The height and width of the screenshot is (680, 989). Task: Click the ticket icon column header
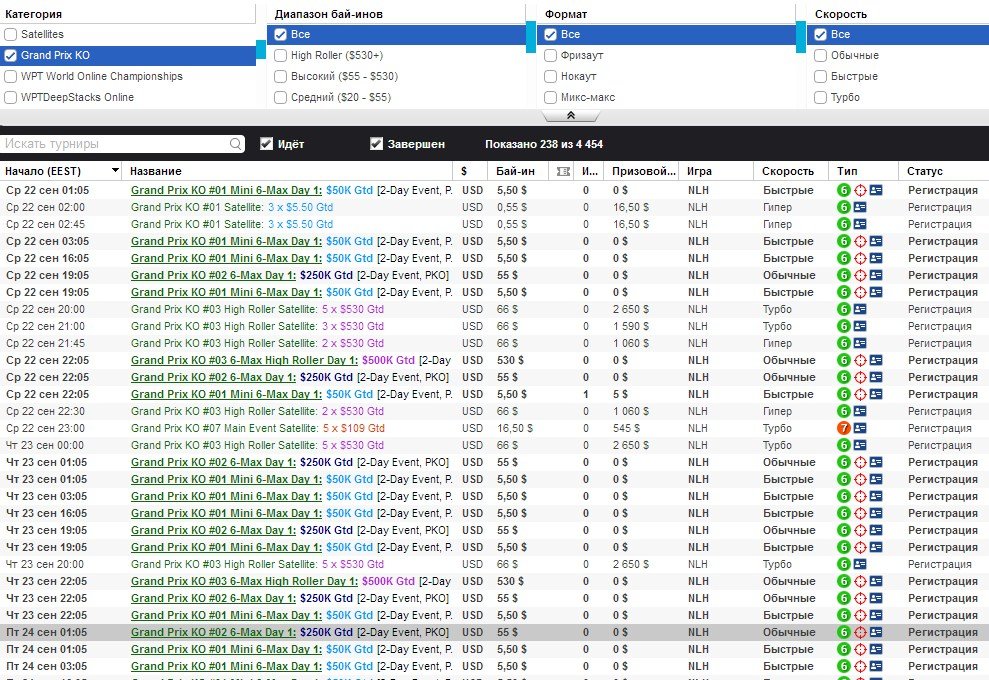point(564,171)
